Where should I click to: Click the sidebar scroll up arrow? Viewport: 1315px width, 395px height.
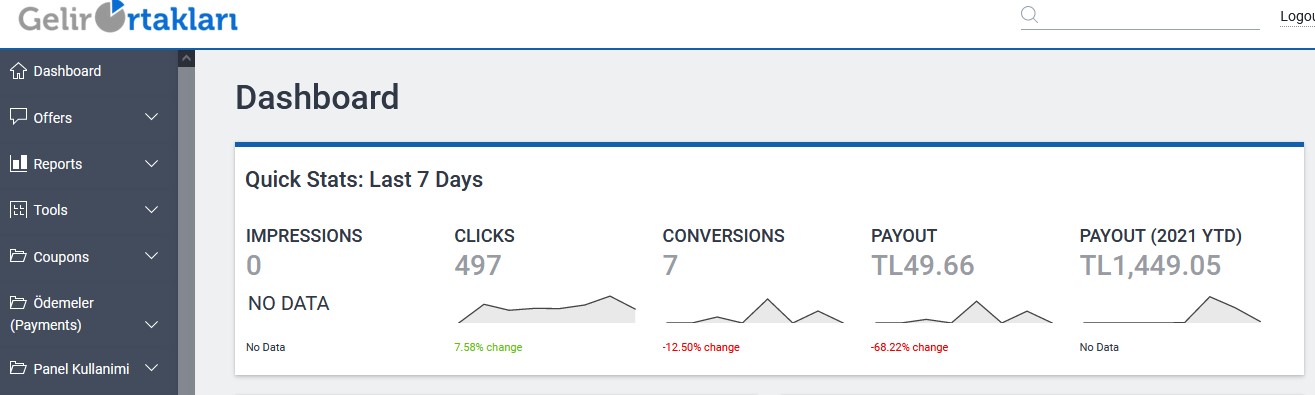186,58
